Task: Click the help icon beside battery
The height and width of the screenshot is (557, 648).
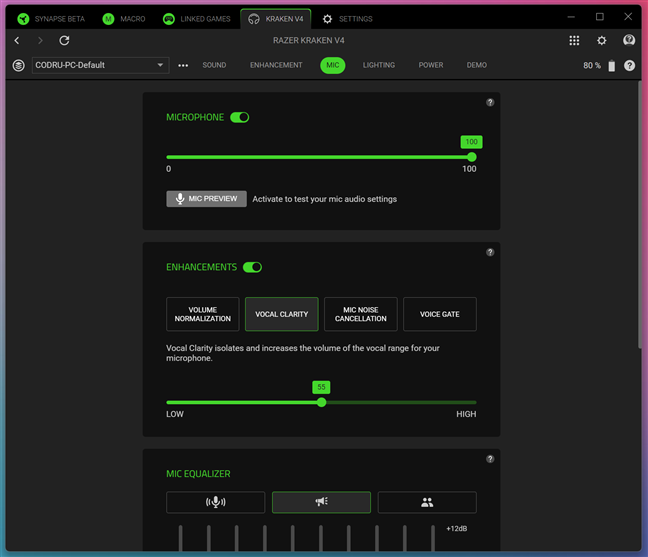Action: point(629,66)
